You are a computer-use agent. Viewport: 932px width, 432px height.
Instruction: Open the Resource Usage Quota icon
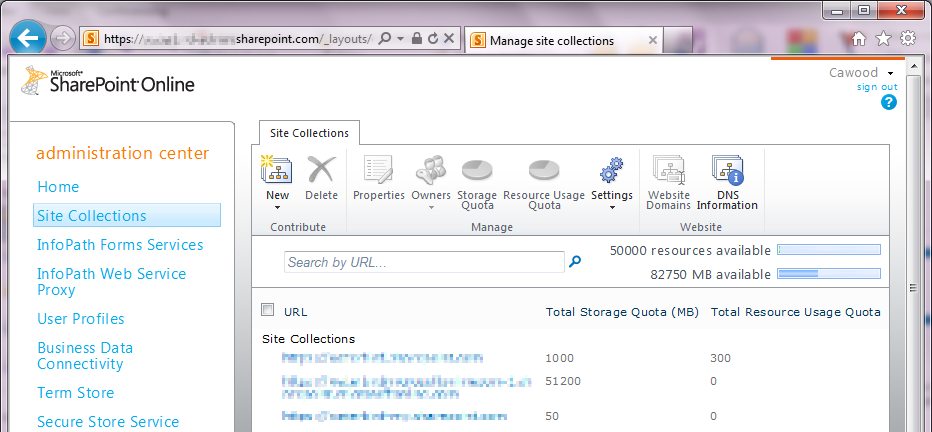click(x=544, y=171)
